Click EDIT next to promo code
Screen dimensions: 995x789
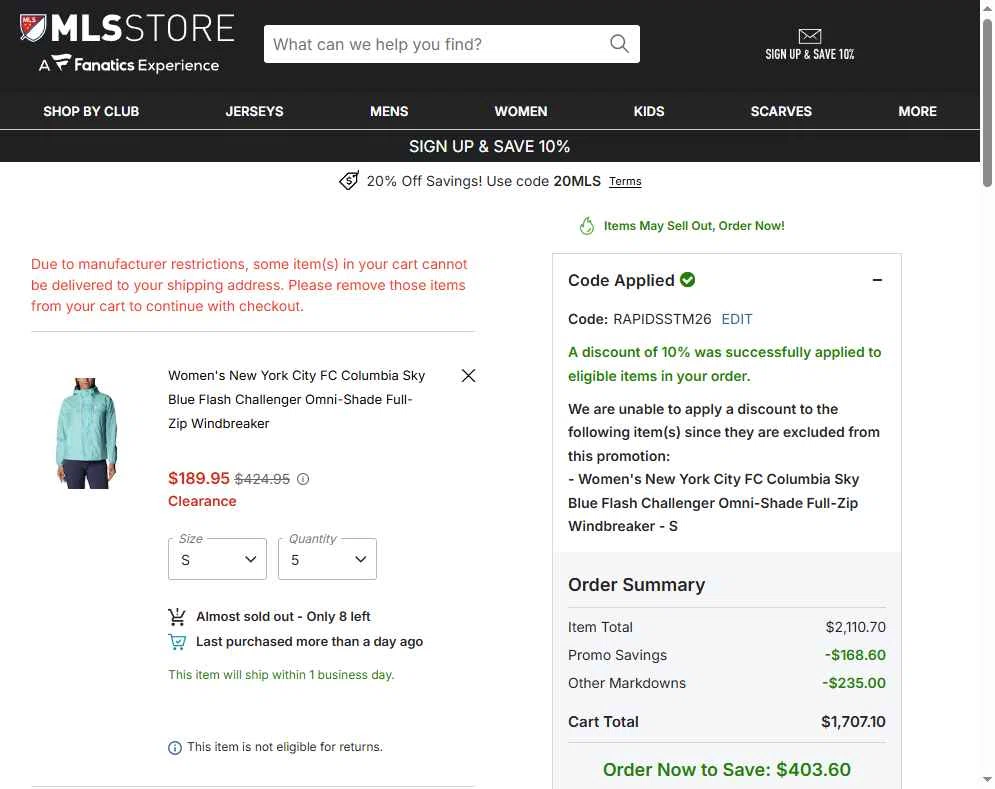click(x=737, y=319)
